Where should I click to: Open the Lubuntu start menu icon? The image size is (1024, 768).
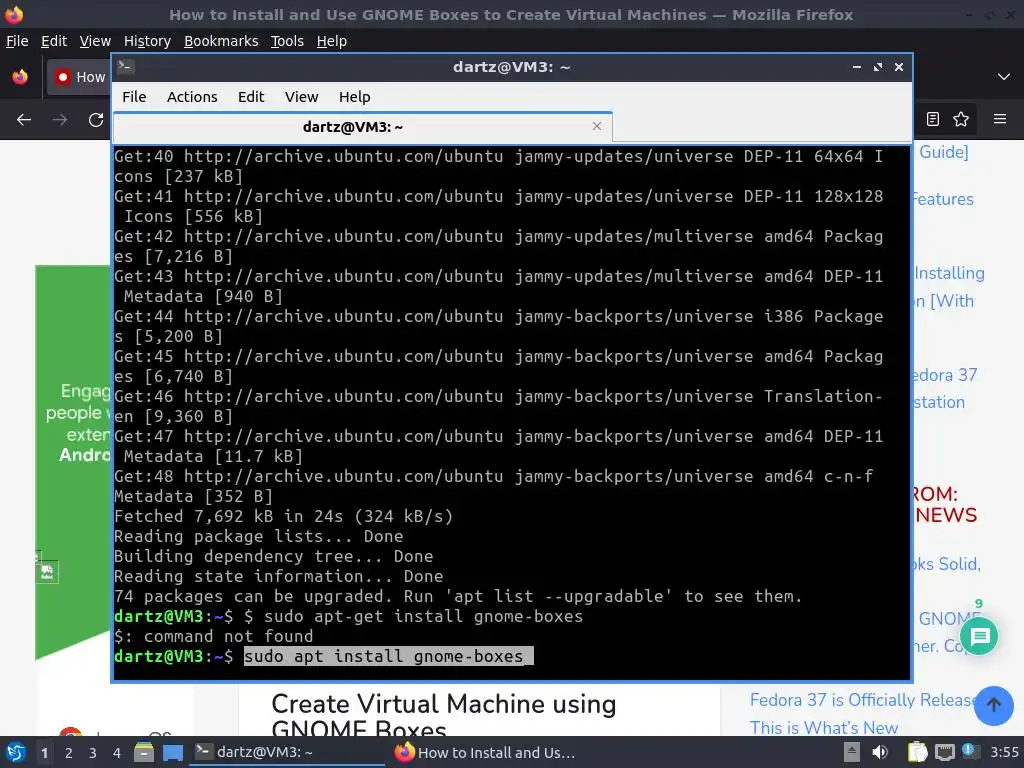pos(15,752)
